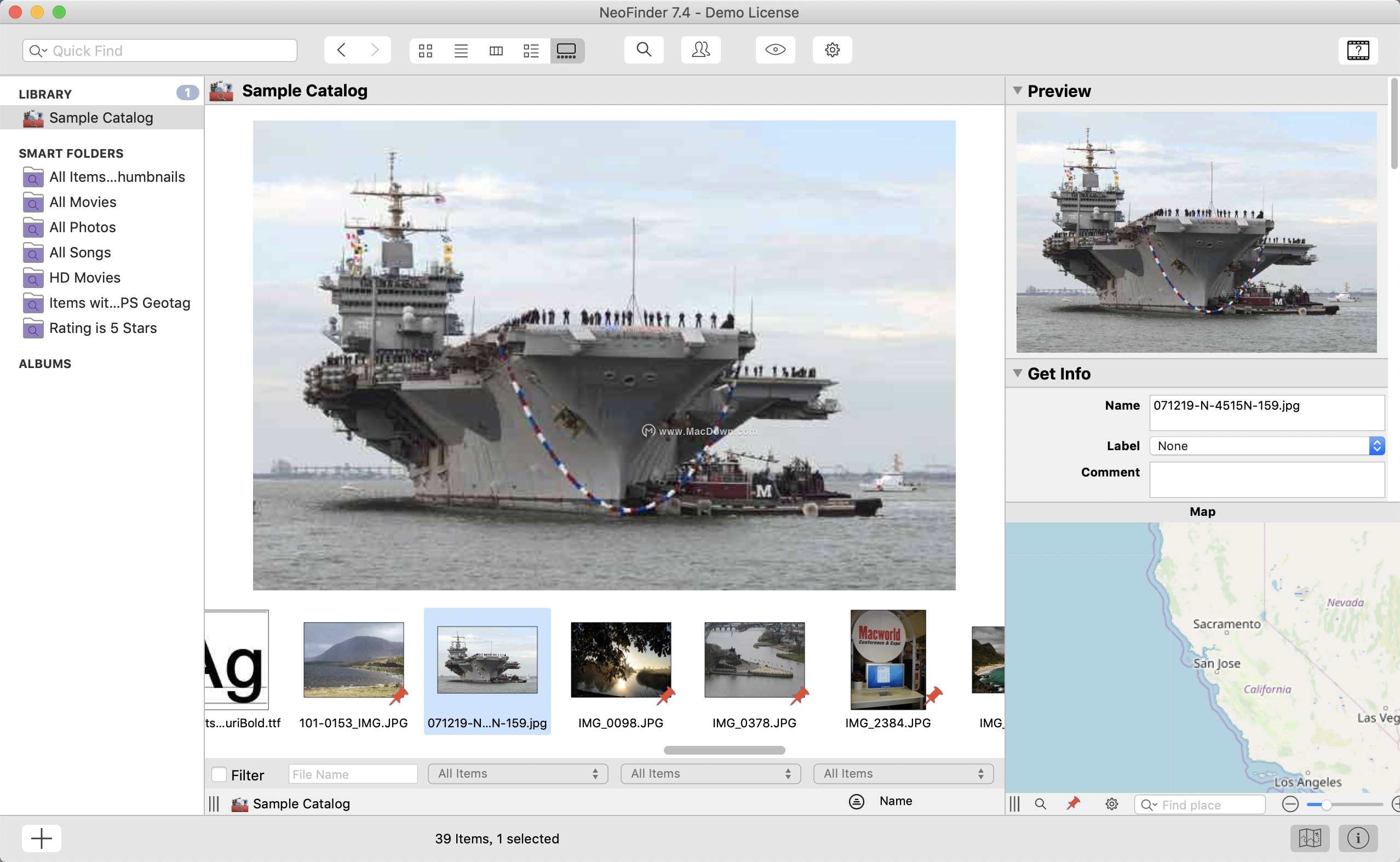Adjust the map zoom slider

click(1326, 804)
